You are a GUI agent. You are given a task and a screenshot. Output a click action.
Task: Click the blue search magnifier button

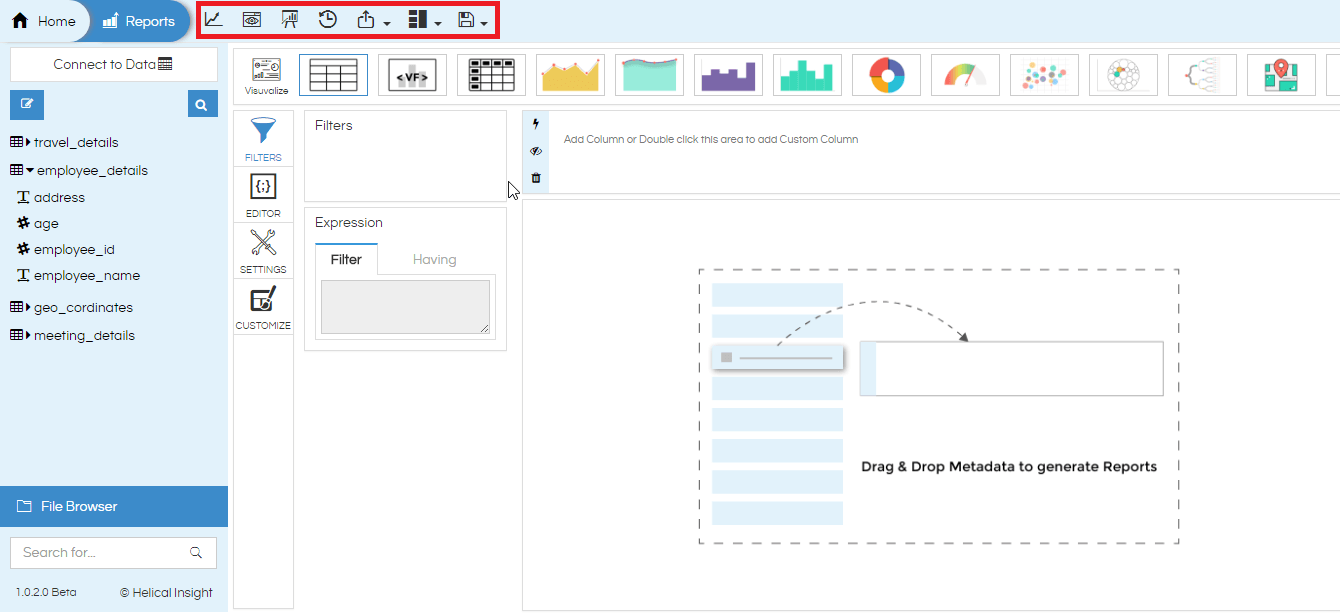pos(202,104)
